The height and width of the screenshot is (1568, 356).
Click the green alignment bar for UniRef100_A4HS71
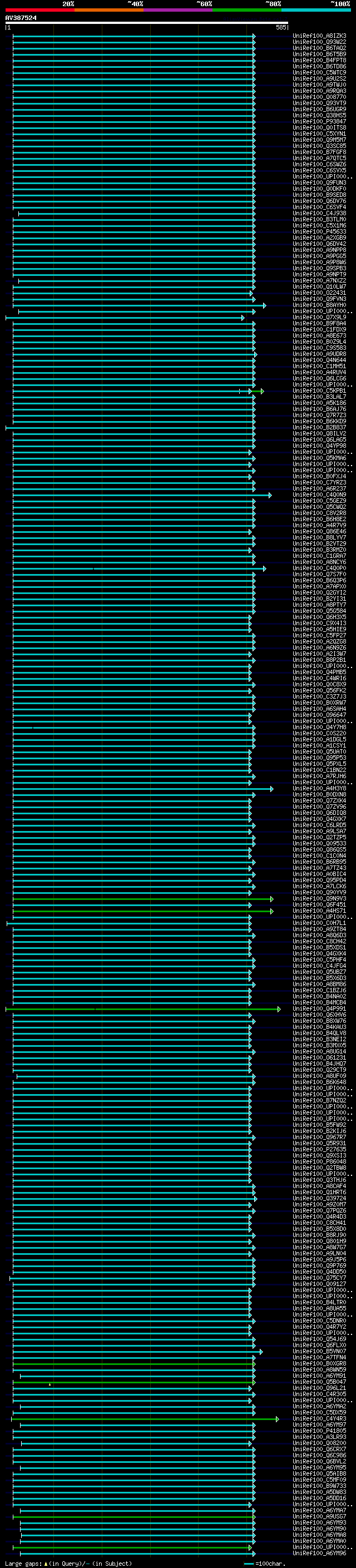[x=143, y=911]
